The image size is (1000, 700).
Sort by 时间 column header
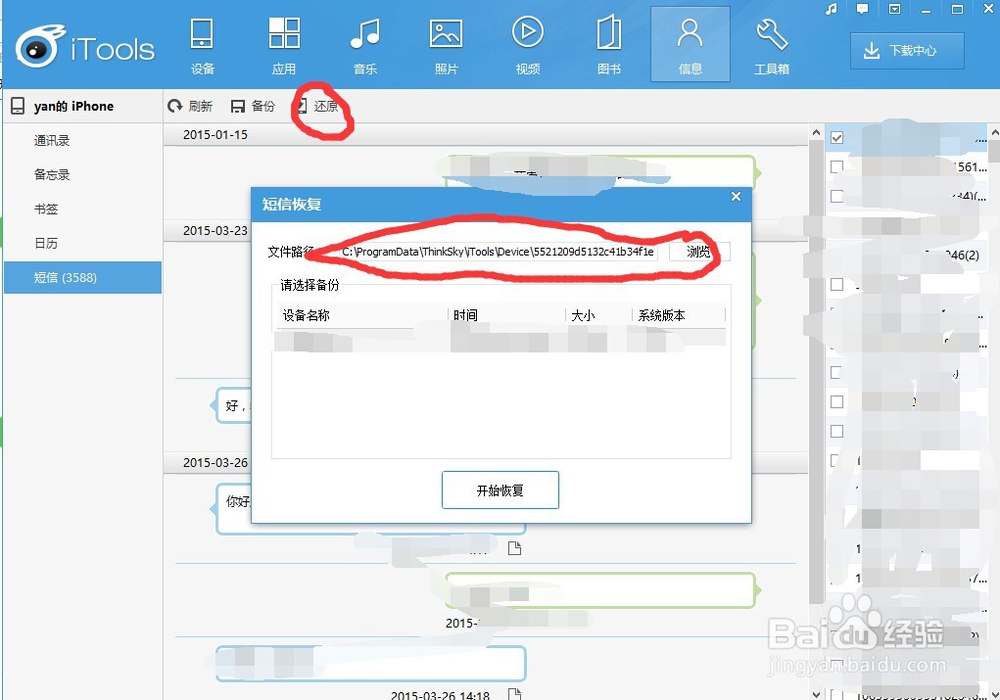pyautogui.click(x=507, y=315)
